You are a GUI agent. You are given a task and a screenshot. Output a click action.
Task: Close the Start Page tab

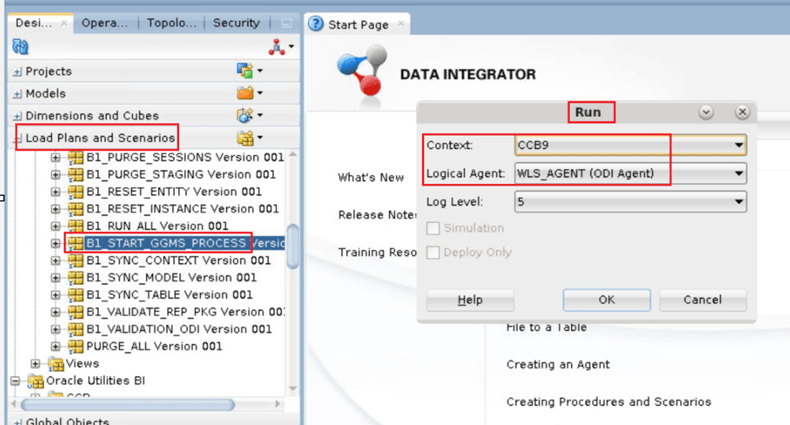point(401,23)
